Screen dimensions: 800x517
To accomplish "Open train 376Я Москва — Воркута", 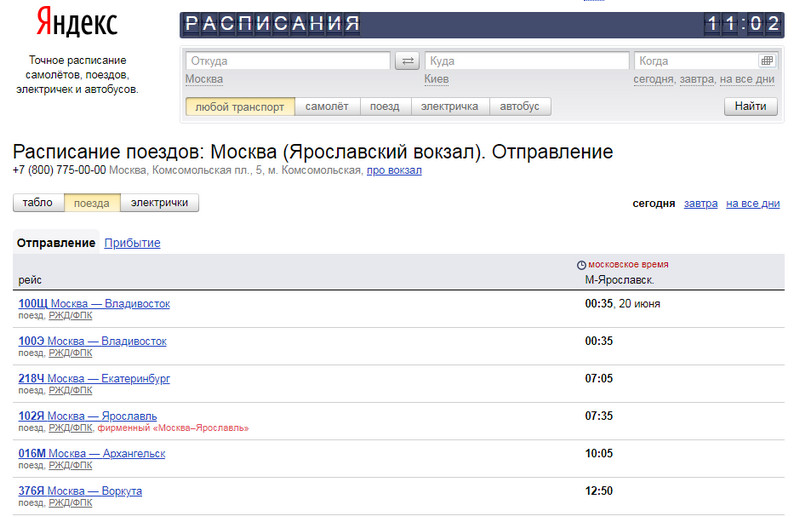I will (80, 491).
